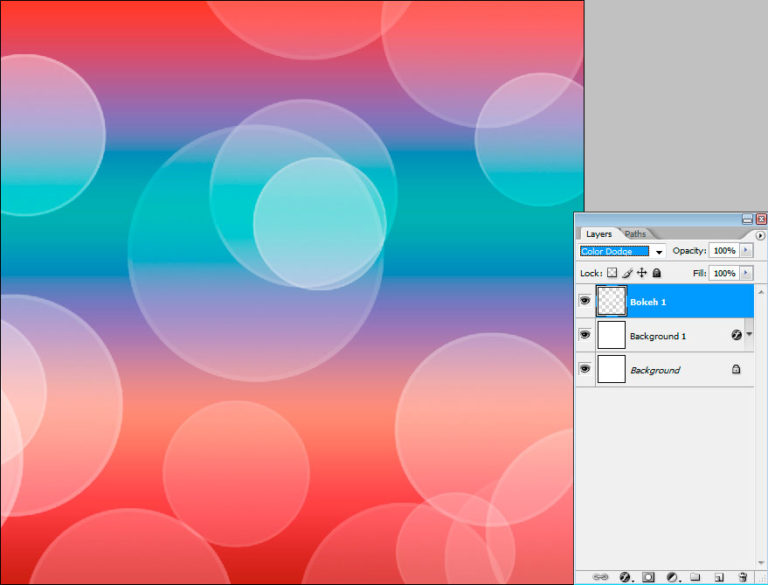Lock layer position
This screenshot has height=585, width=768.
[x=642, y=272]
